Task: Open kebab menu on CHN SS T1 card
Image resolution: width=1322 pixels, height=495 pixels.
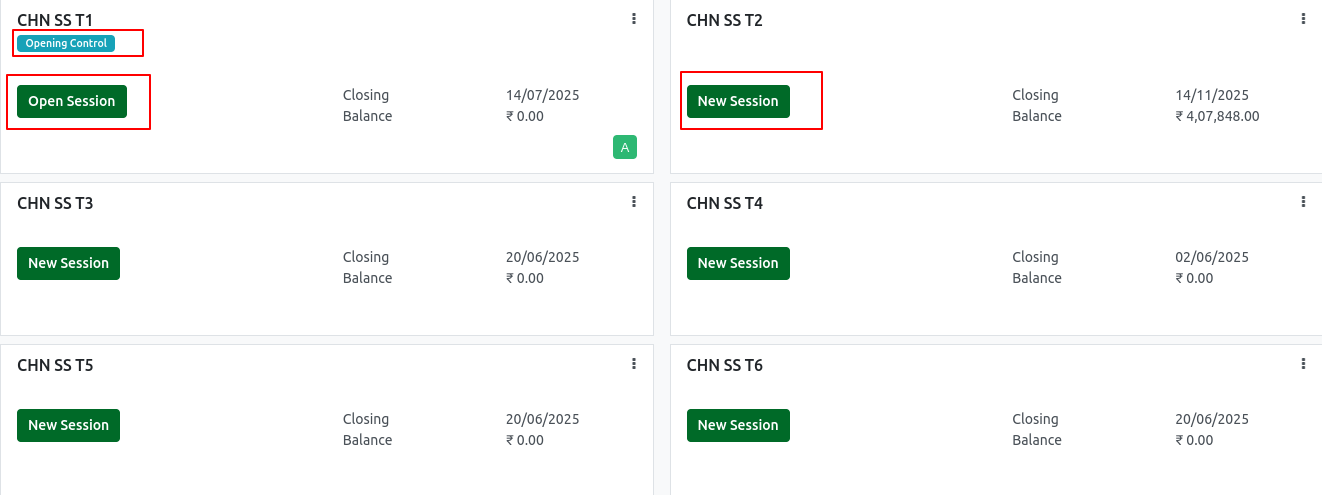Action: (x=634, y=19)
